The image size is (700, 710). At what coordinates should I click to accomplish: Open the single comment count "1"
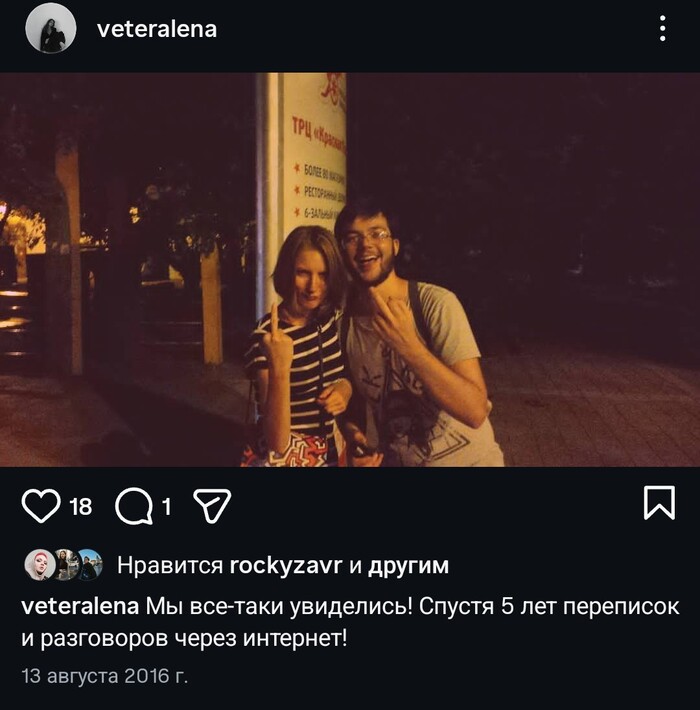(x=167, y=506)
